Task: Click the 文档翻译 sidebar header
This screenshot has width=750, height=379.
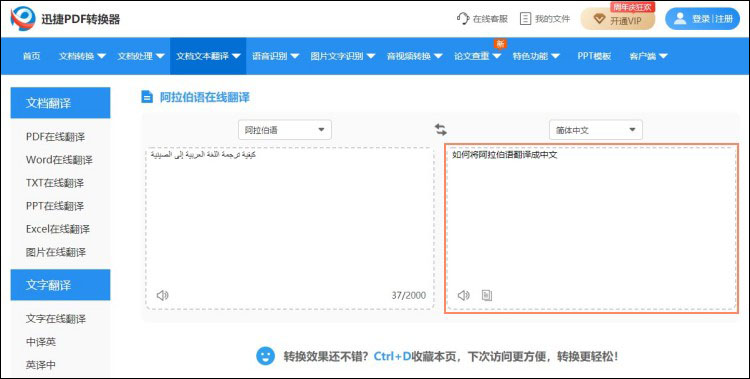Action: (x=60, y=103)
